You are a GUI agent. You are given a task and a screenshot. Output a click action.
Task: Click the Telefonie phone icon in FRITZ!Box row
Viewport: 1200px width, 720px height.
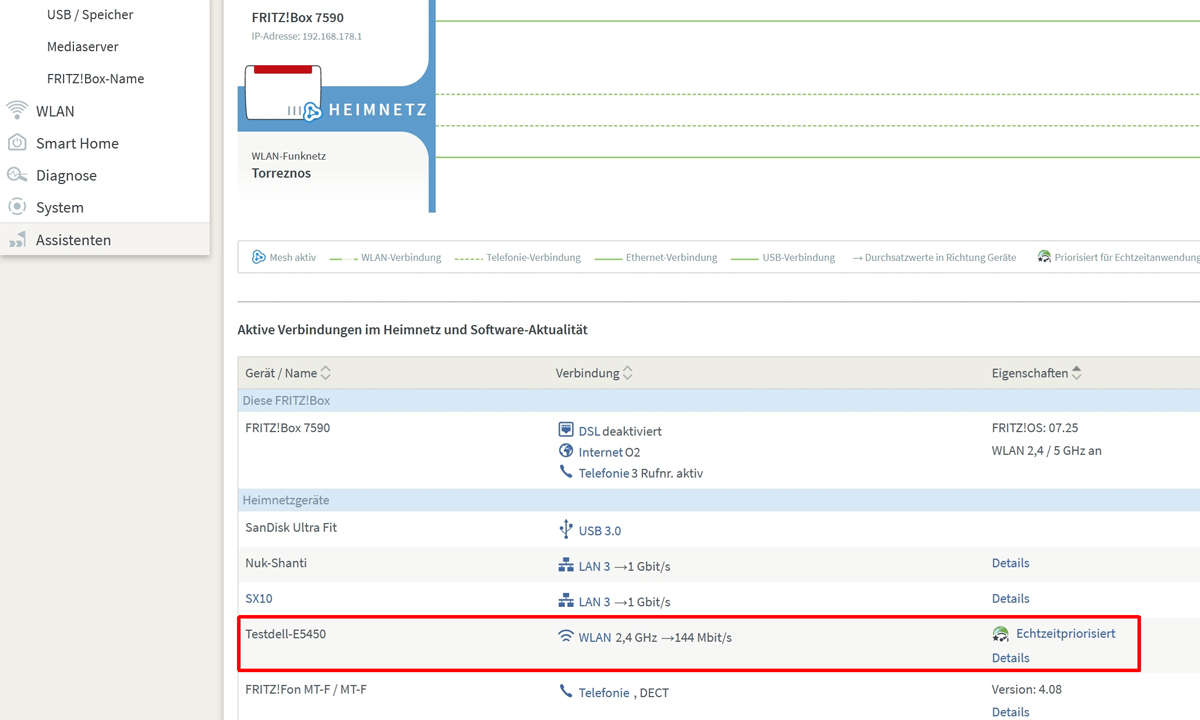pyautogui.click(x=566, y=472)
